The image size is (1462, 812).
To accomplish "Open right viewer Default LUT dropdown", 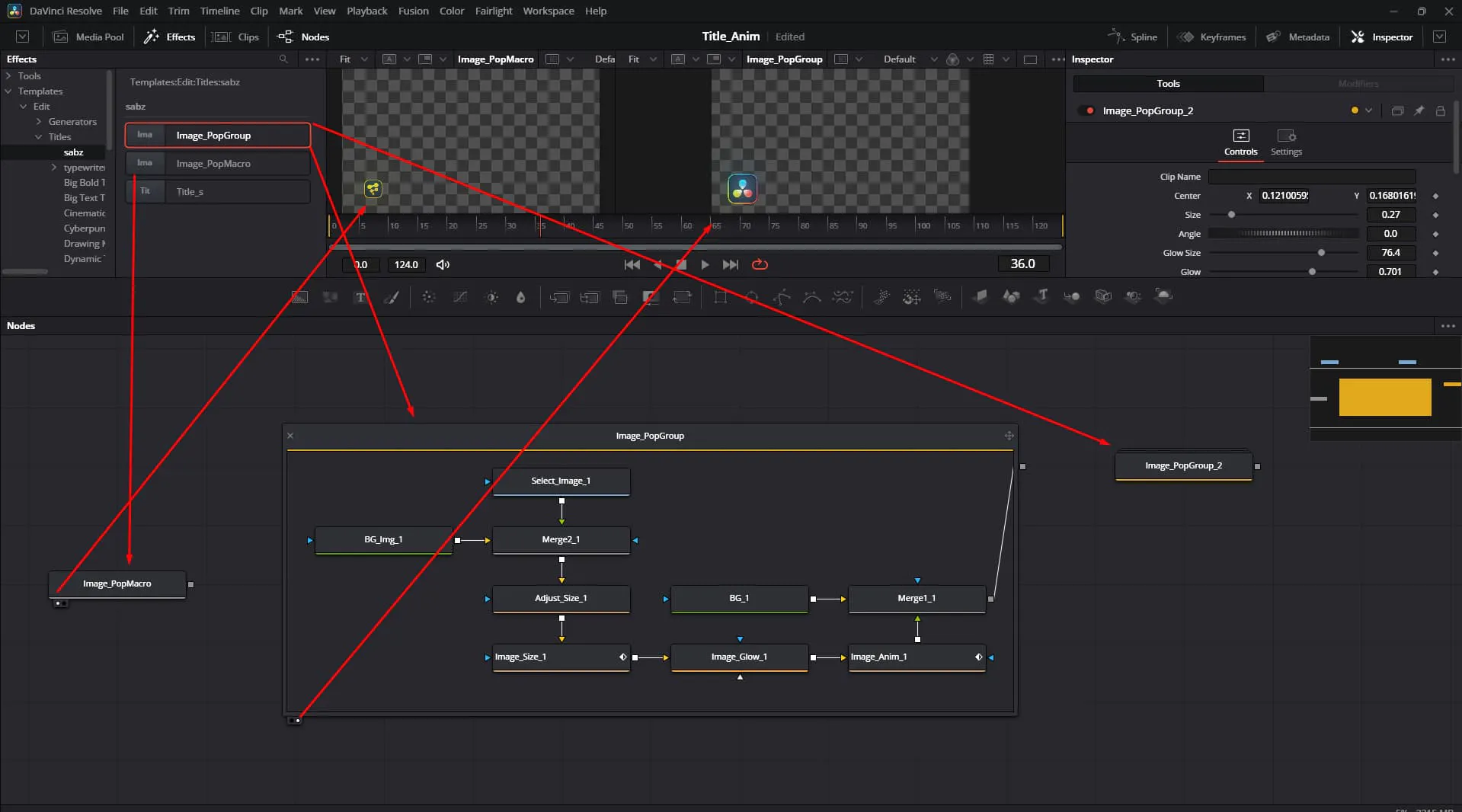I will point(910,59).
